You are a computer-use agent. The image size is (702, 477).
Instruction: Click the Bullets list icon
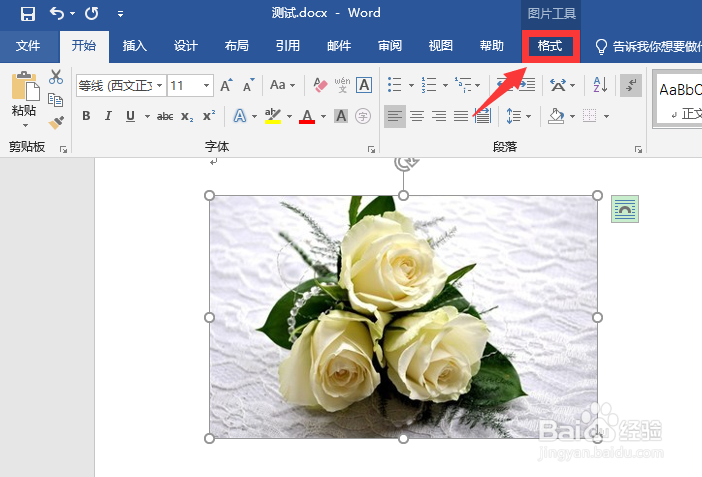tap(394, 85)
